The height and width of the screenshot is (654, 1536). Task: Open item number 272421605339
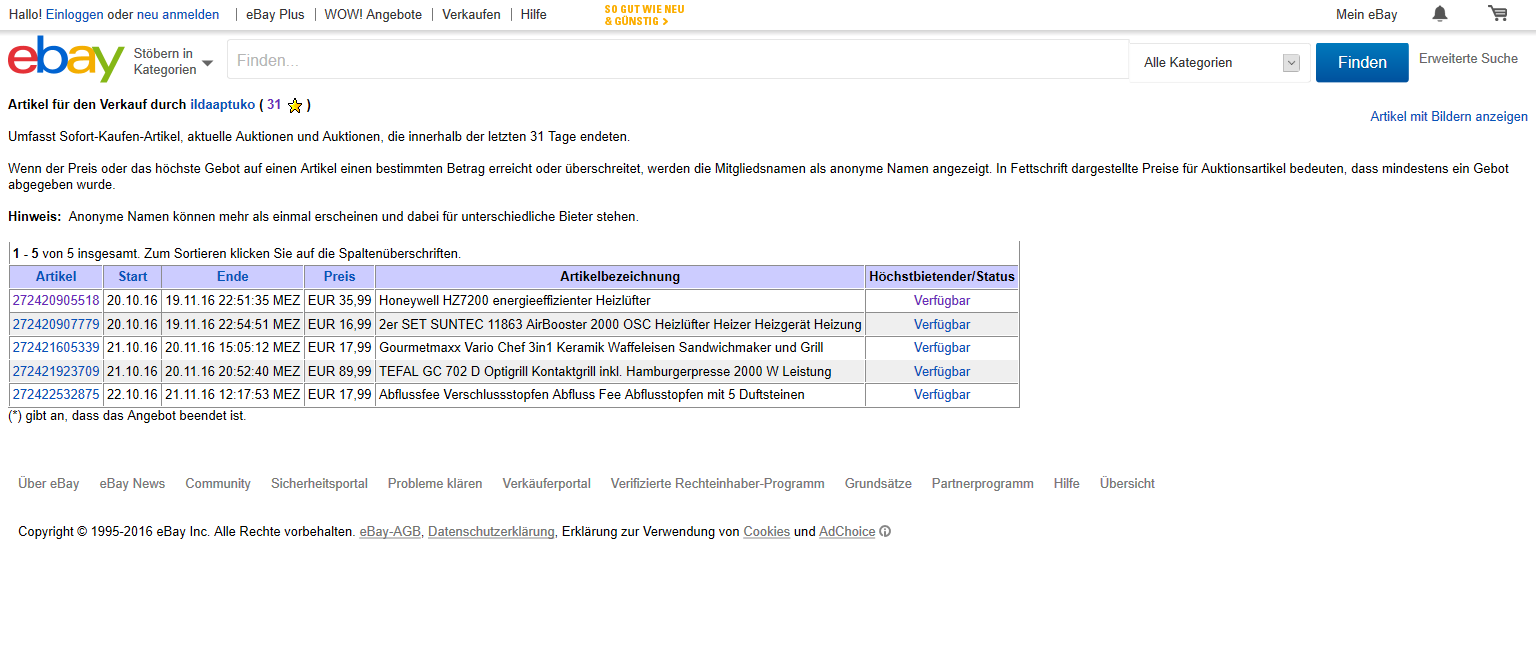pyautogui.click(x=56, y=348)
